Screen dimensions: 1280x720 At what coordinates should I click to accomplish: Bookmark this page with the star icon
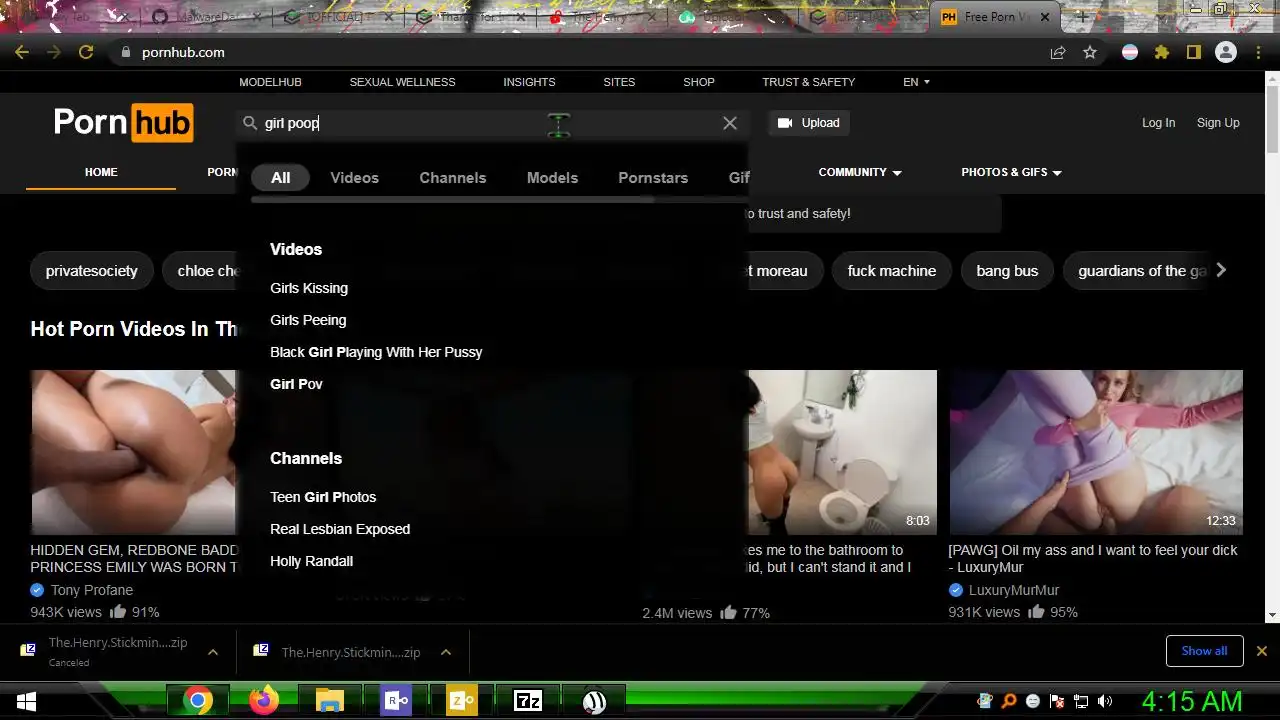click(x=1090, y=52)
